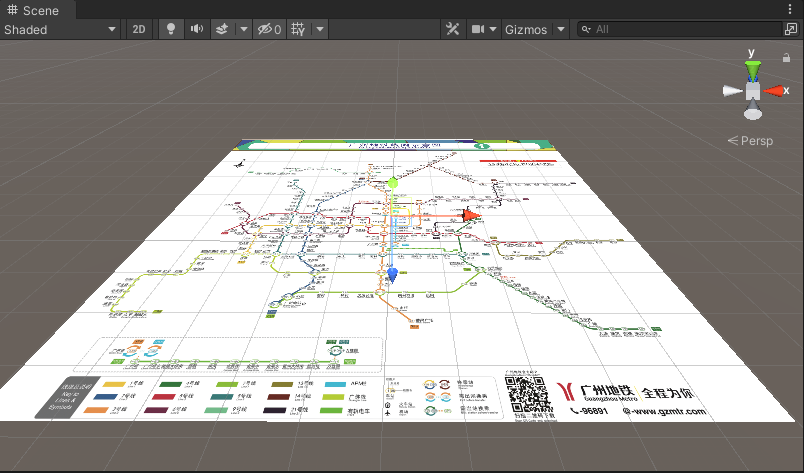Toggle hidden objects visibility icon
The height and width of the screenshot is (473, 804).
click(x=269, y=29)
